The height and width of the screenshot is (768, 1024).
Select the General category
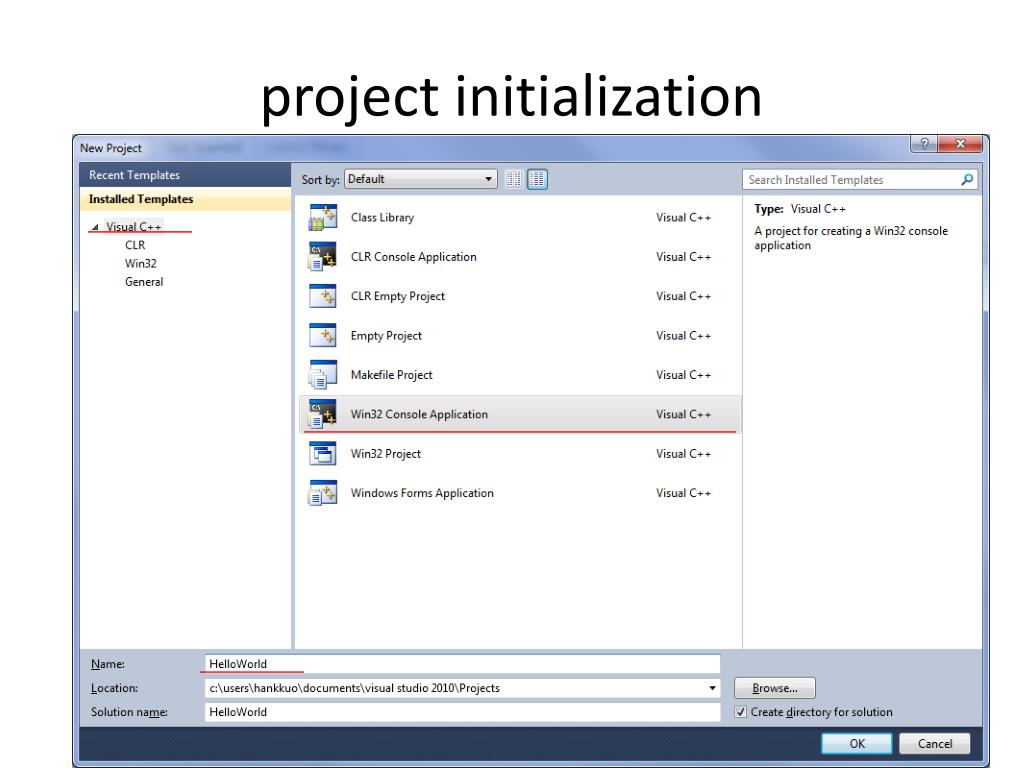(144, 281)
